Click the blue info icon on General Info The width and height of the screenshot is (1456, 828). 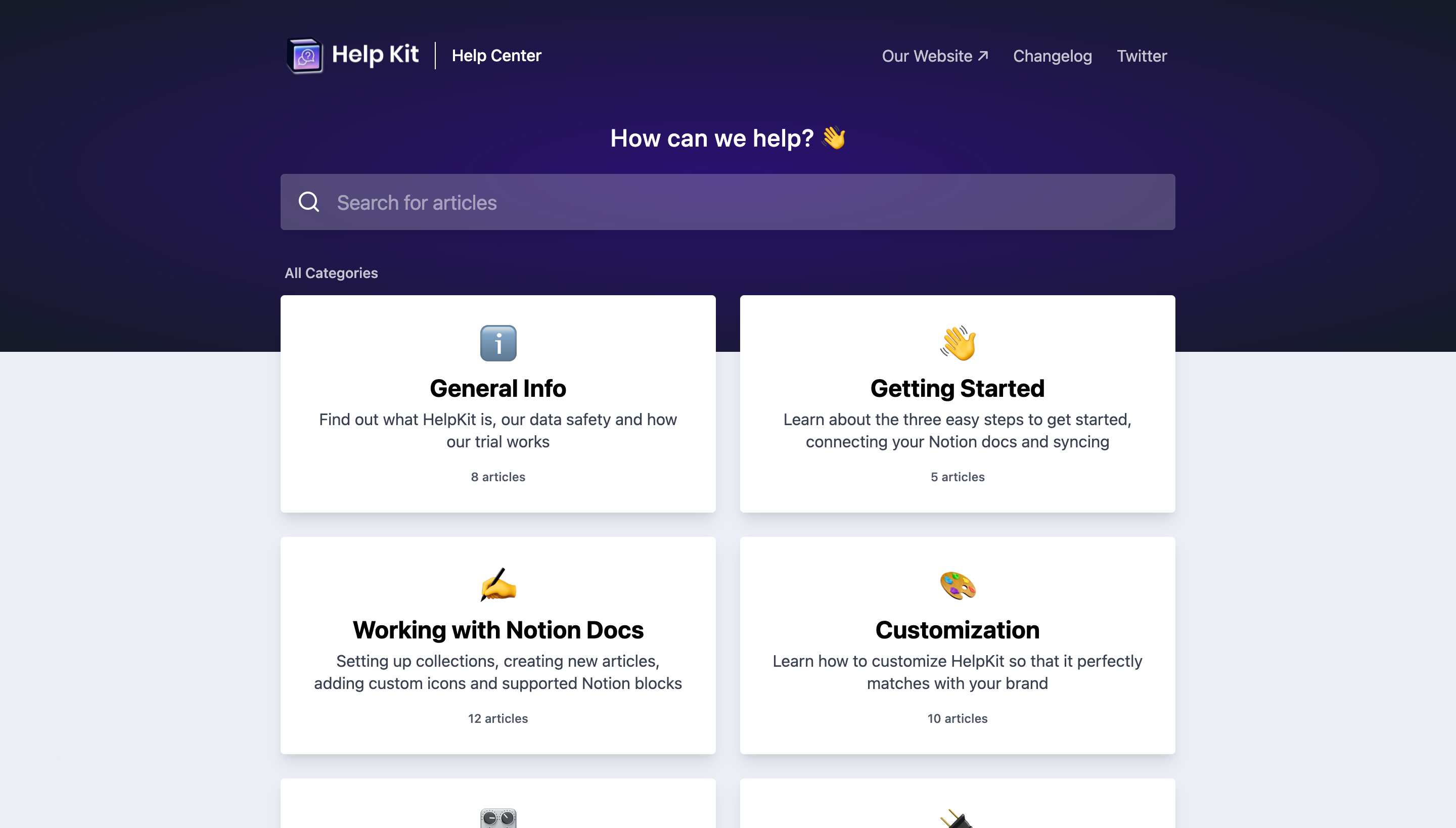(x=498, y=343)
